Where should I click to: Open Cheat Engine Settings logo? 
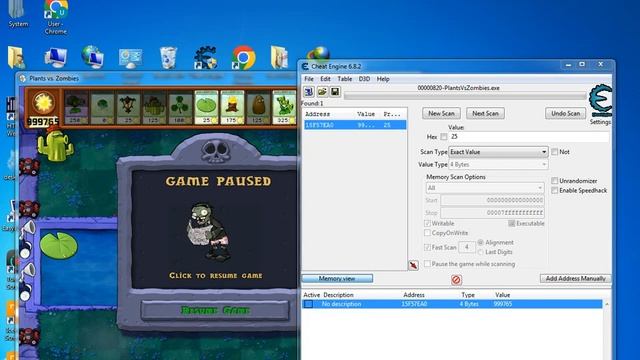pyautogui.click(x=600, y=101)
